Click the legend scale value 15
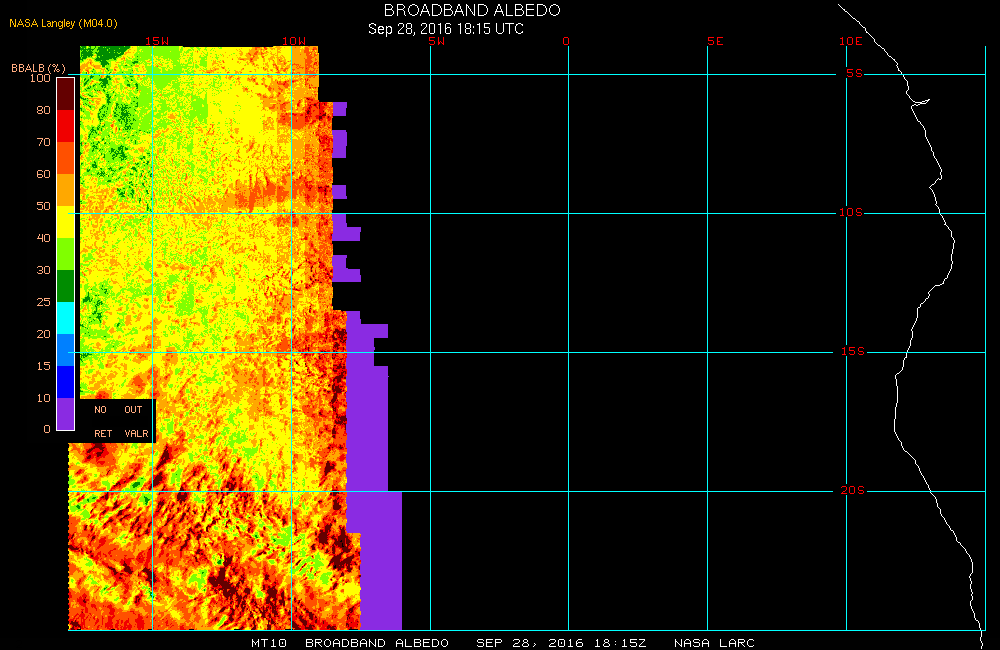This screenshot has height=650, width=1000. click(x=43, y=366)
